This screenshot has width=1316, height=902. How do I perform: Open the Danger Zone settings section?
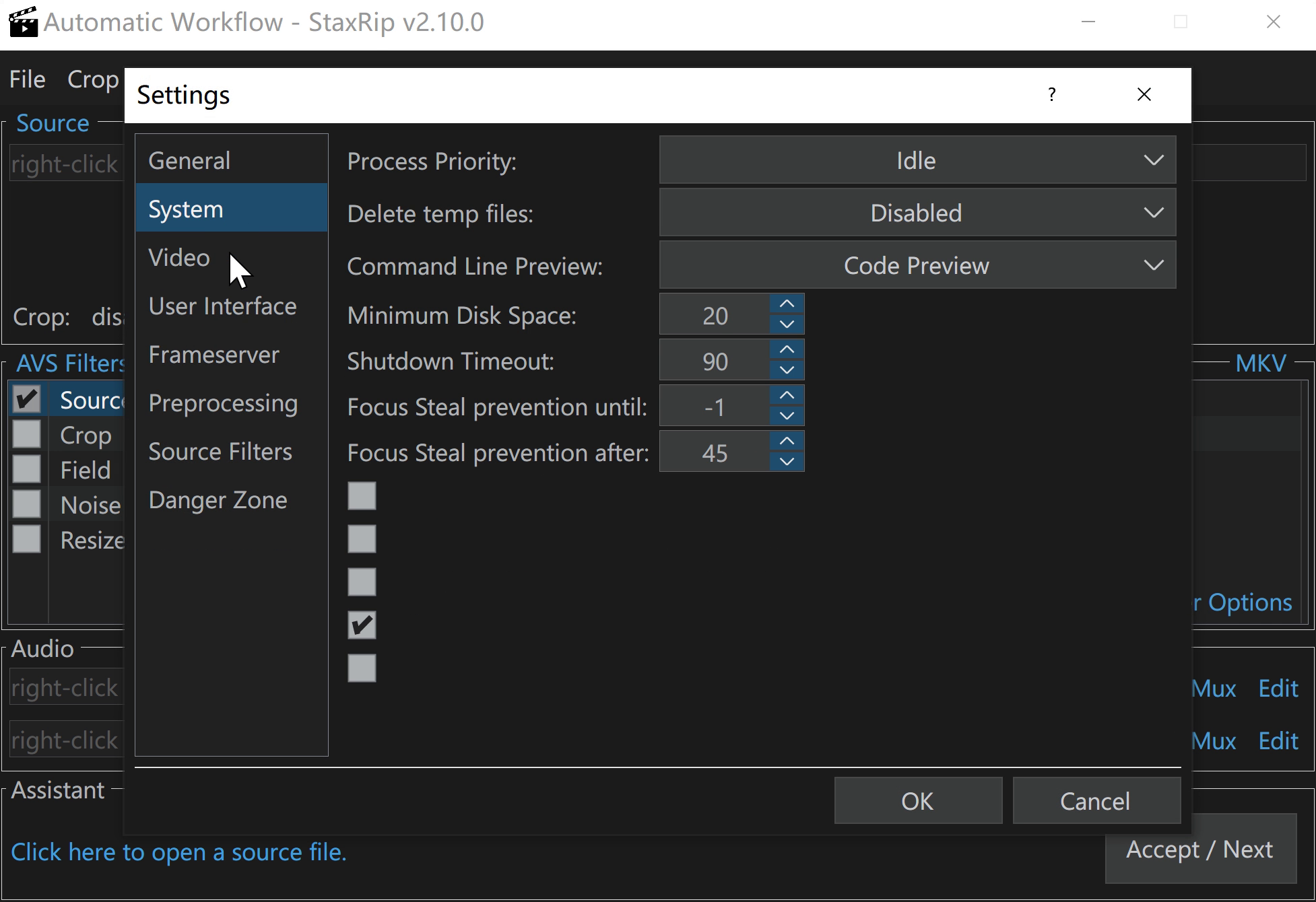point(218,499)
